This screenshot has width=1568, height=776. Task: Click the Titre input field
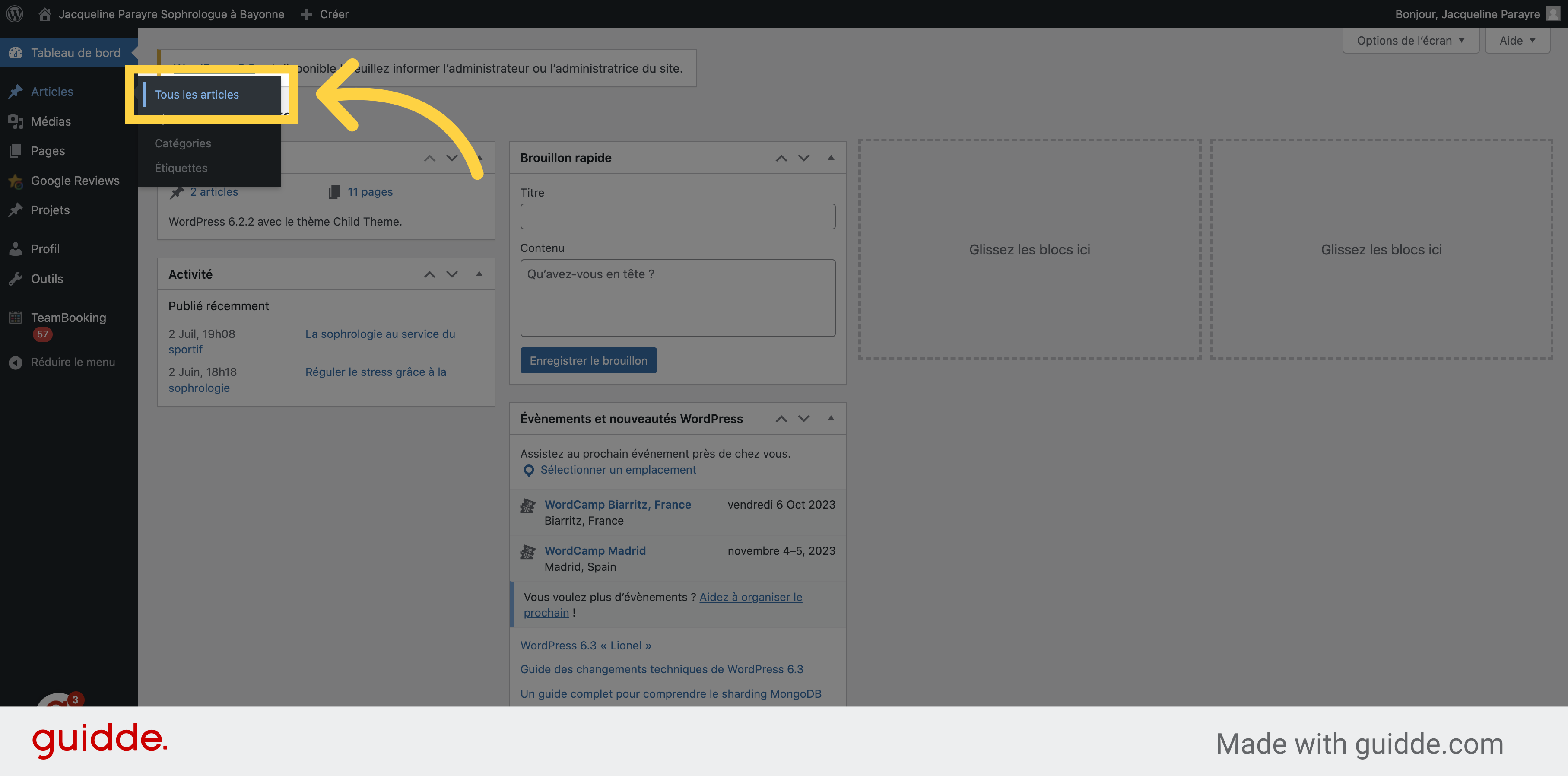(677, 216)
